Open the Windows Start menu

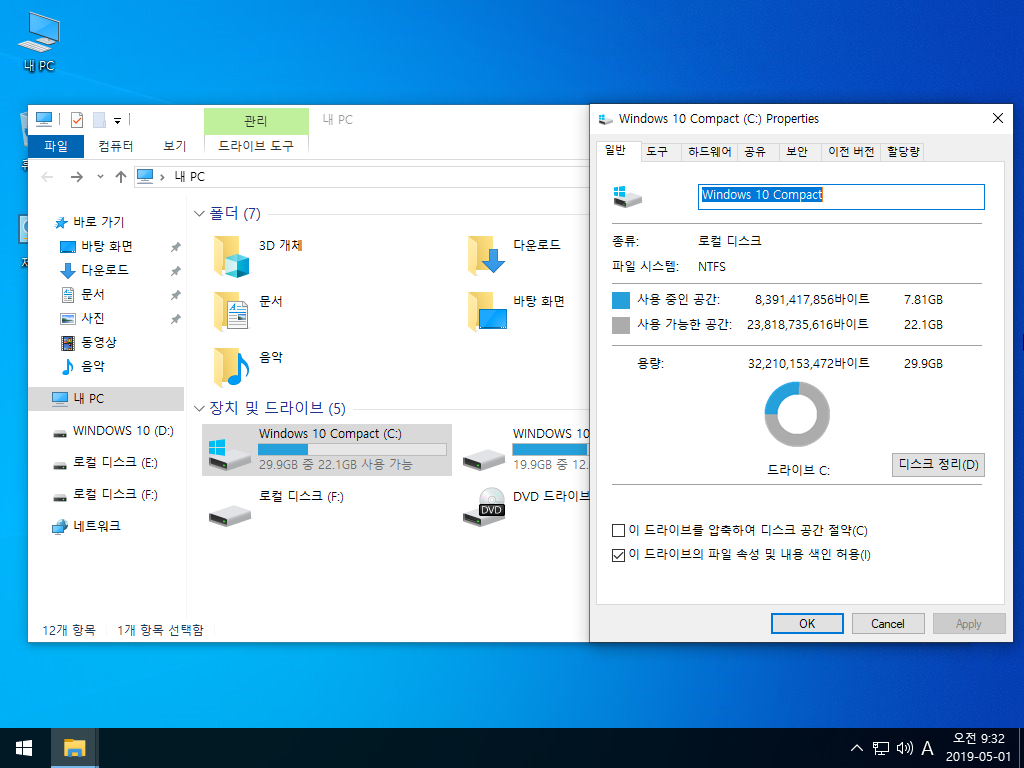[x=24, y=748]
